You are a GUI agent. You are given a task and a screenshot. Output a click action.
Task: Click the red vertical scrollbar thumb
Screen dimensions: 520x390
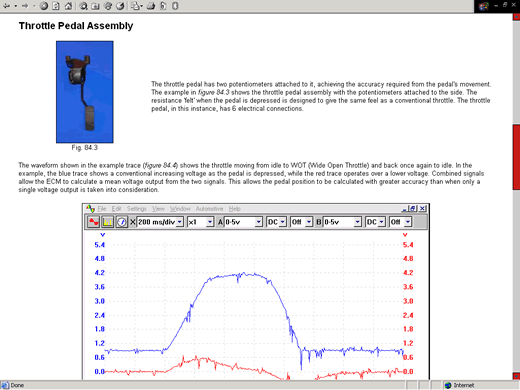pos(516,157)
